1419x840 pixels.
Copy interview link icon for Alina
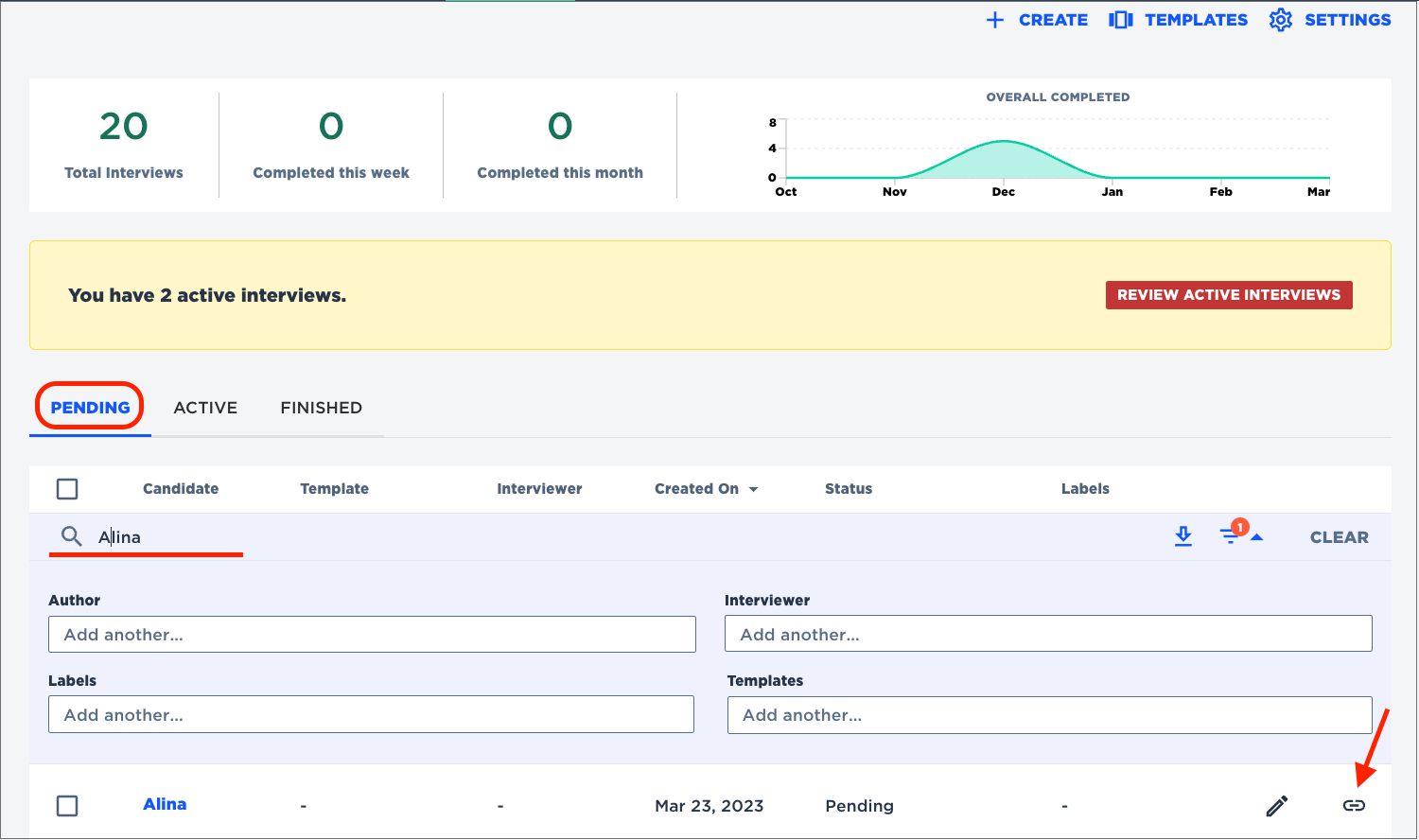[x=1355, y=806]
